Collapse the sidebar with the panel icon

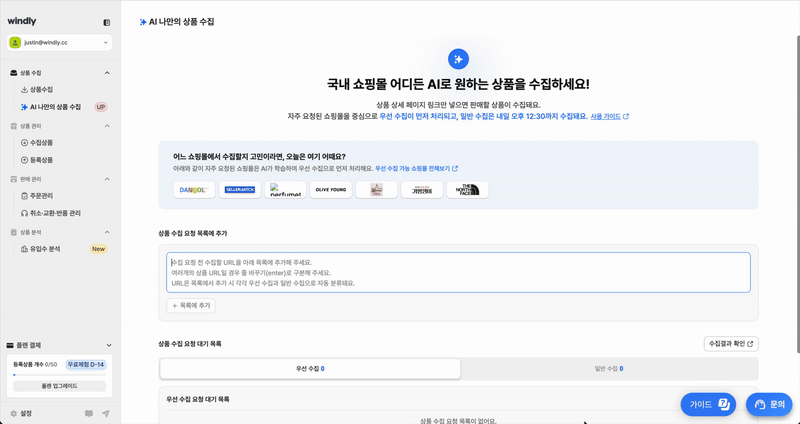pyautogui.click(x=106, y=22)
